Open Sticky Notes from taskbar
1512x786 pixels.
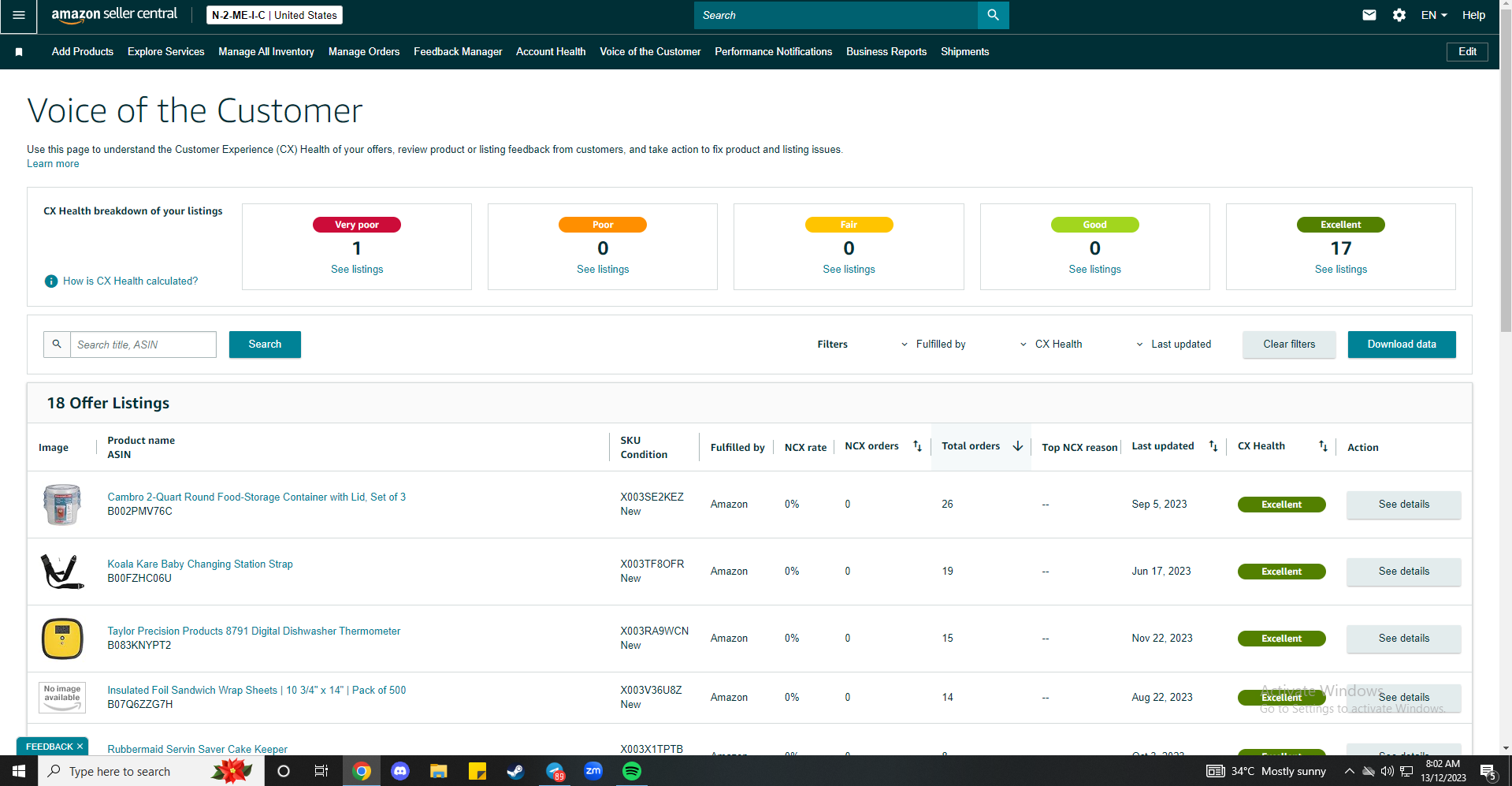pyautogui.click(x=477, y=771)
